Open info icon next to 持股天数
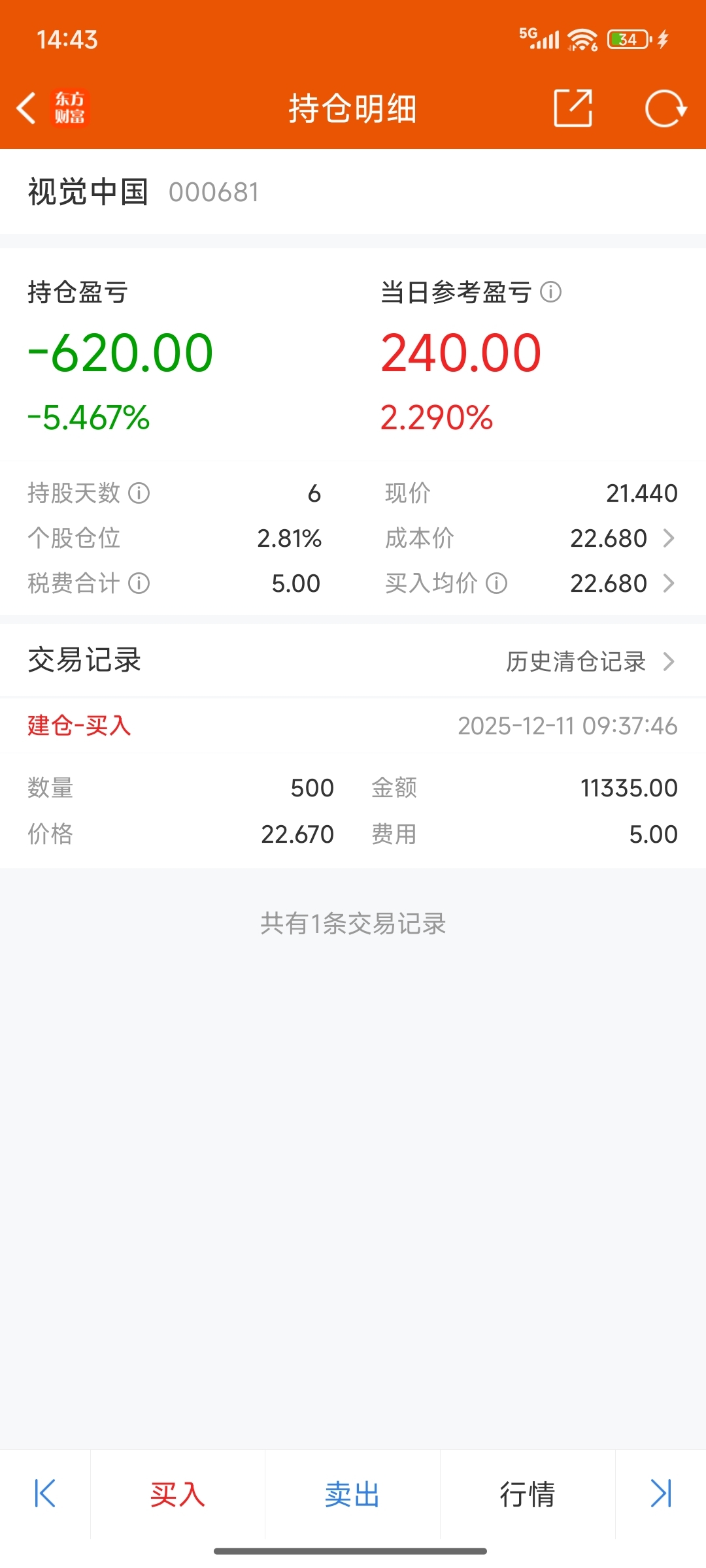Screen dimensions: 706x1568 point(139,493)
